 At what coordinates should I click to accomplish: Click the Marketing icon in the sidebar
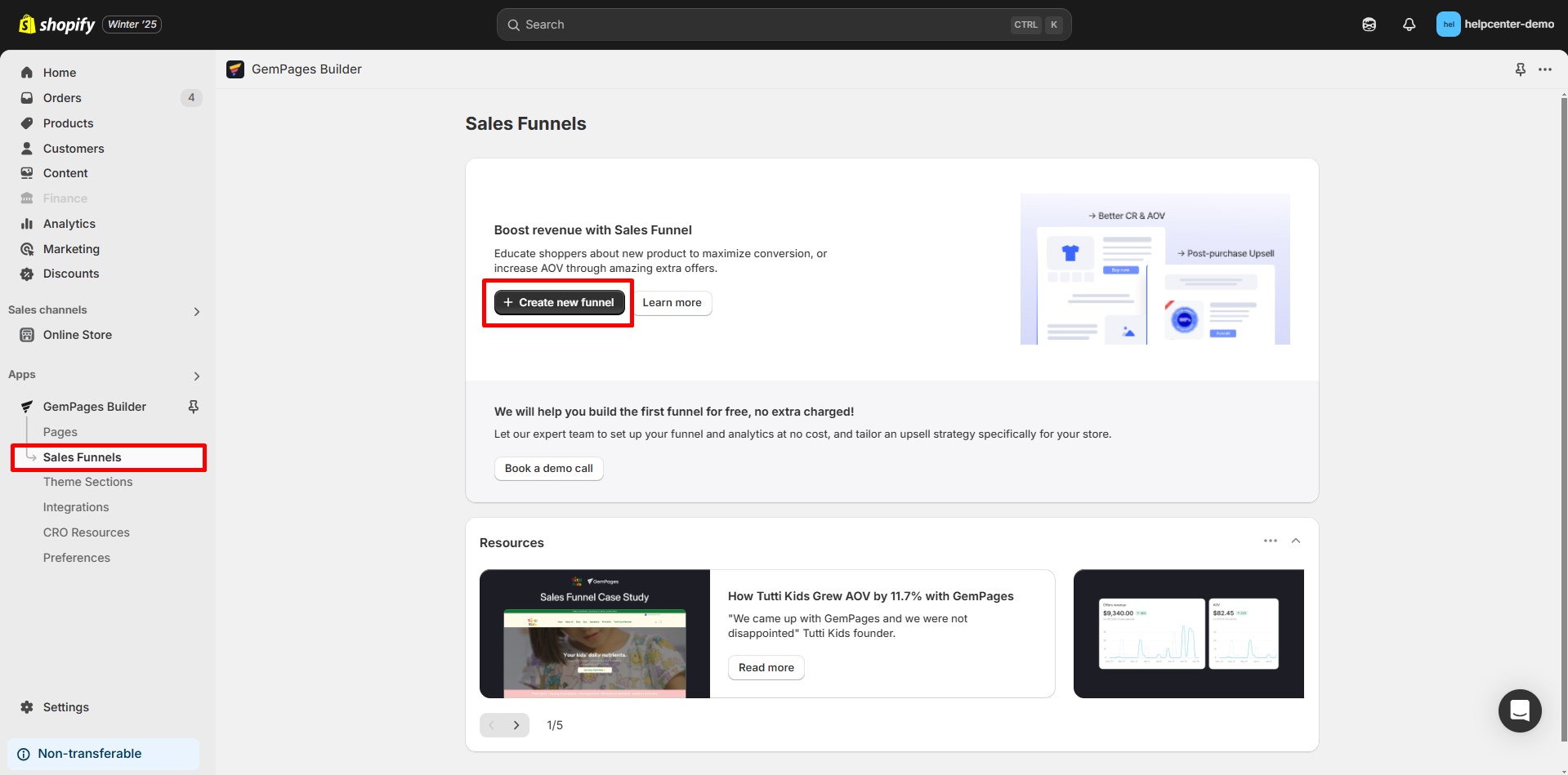click(x=25, y=249)
